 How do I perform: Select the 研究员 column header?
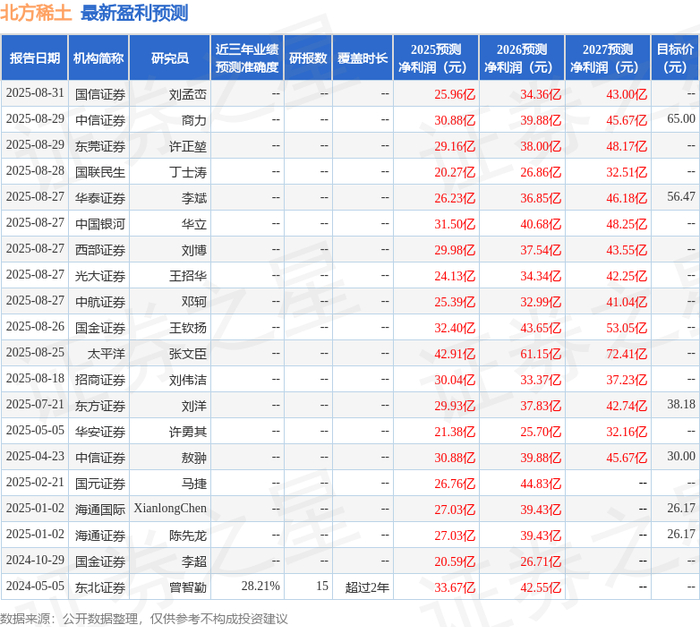(x=170, y=58)
